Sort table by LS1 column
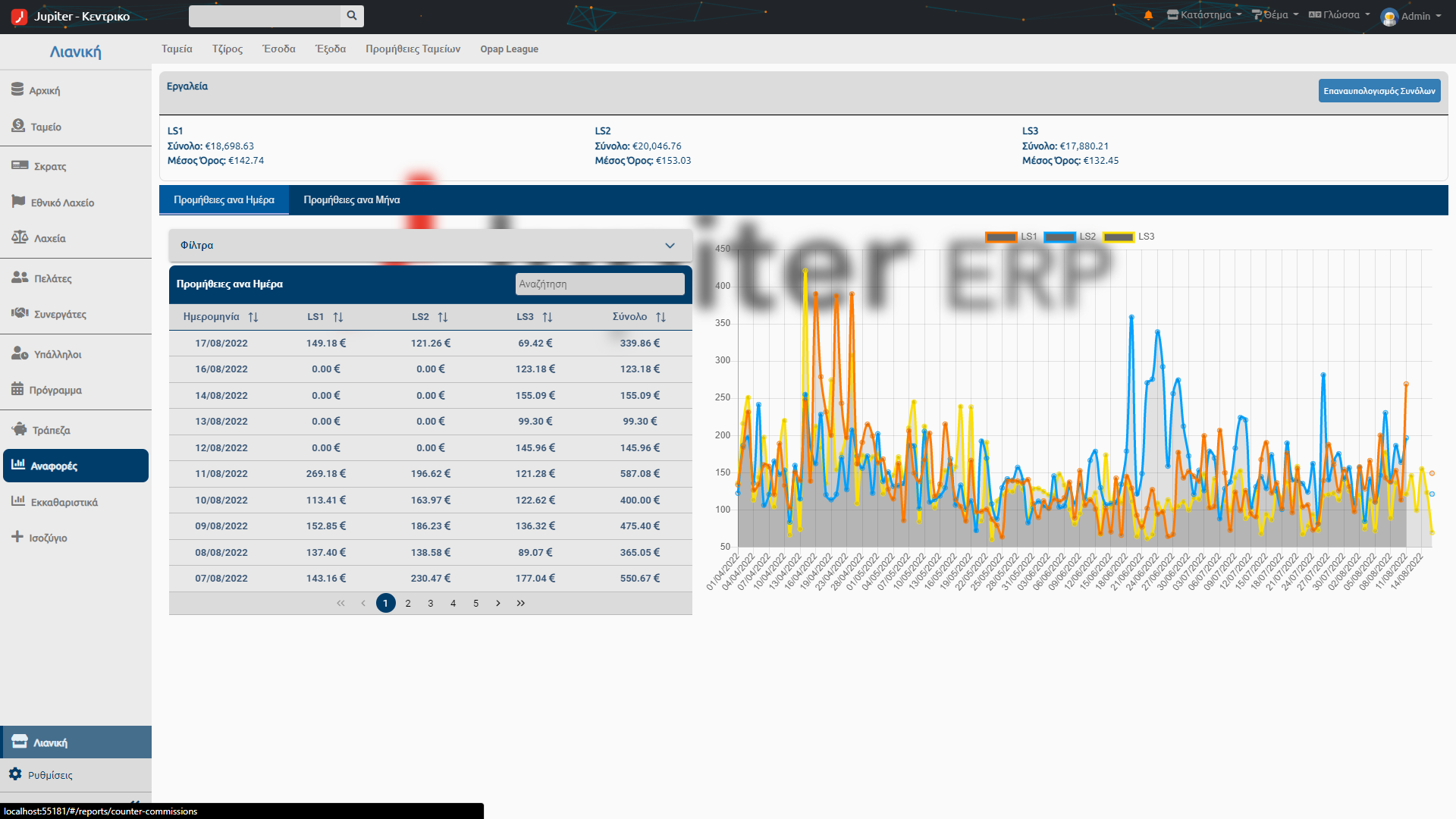The height and width of the screenshot is (819, 1456). point(325,317)
